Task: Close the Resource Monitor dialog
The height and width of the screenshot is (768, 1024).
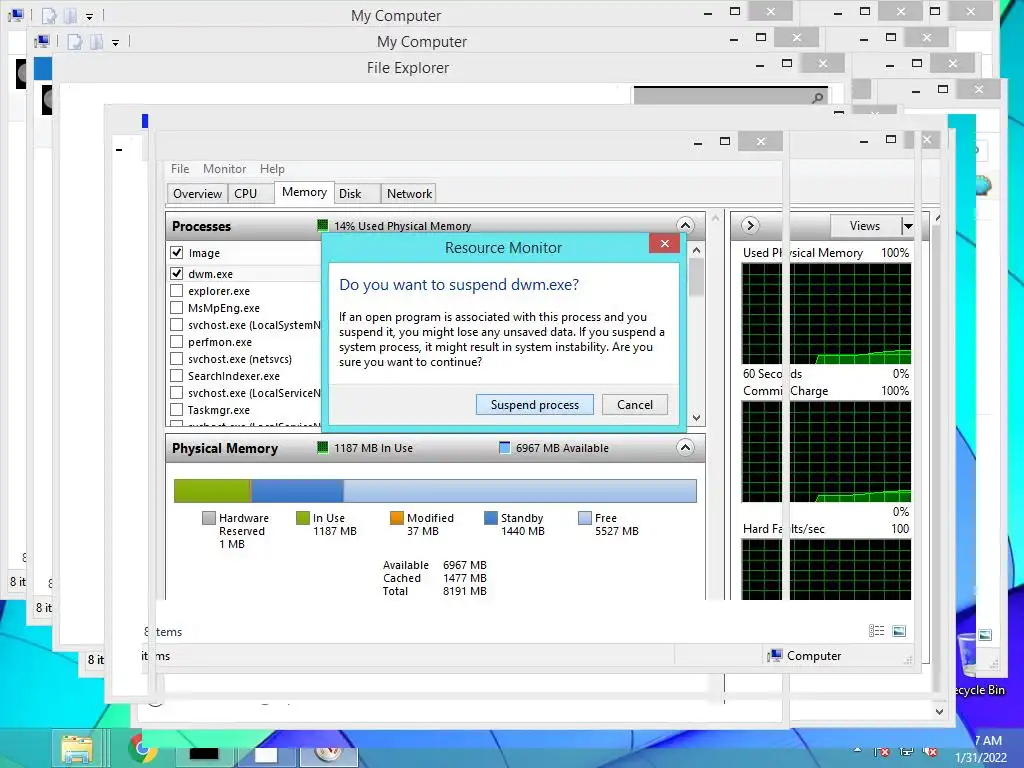Action: [665, 244]
